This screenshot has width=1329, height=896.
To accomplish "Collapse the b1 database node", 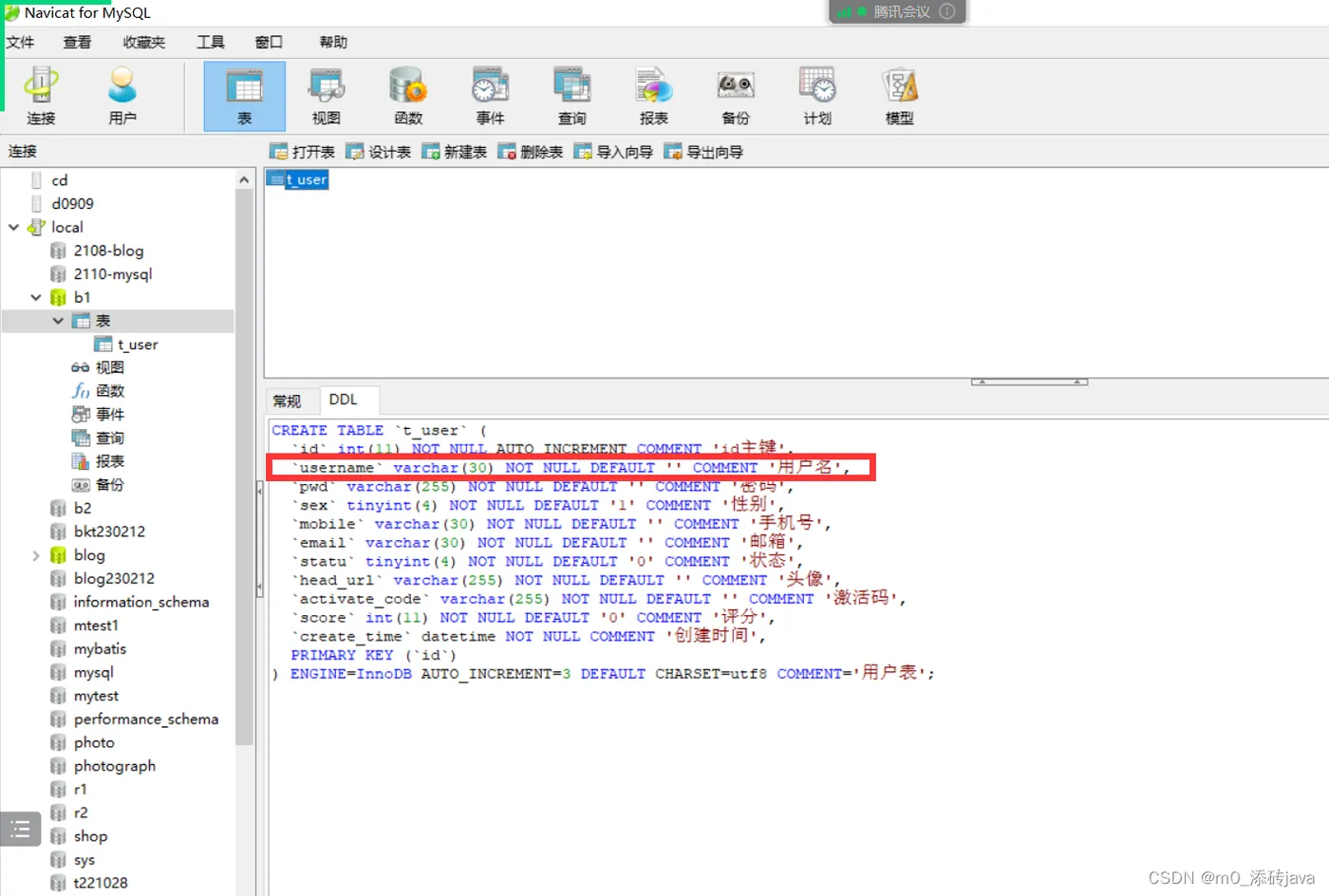I will (x=36, y=297).
